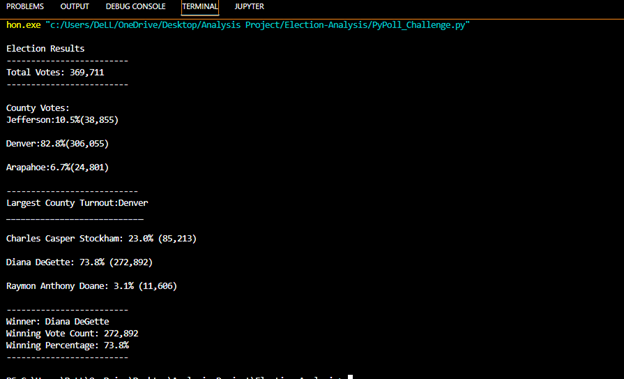Select the 'Total Votes: 369,711' line

[55, 72]
